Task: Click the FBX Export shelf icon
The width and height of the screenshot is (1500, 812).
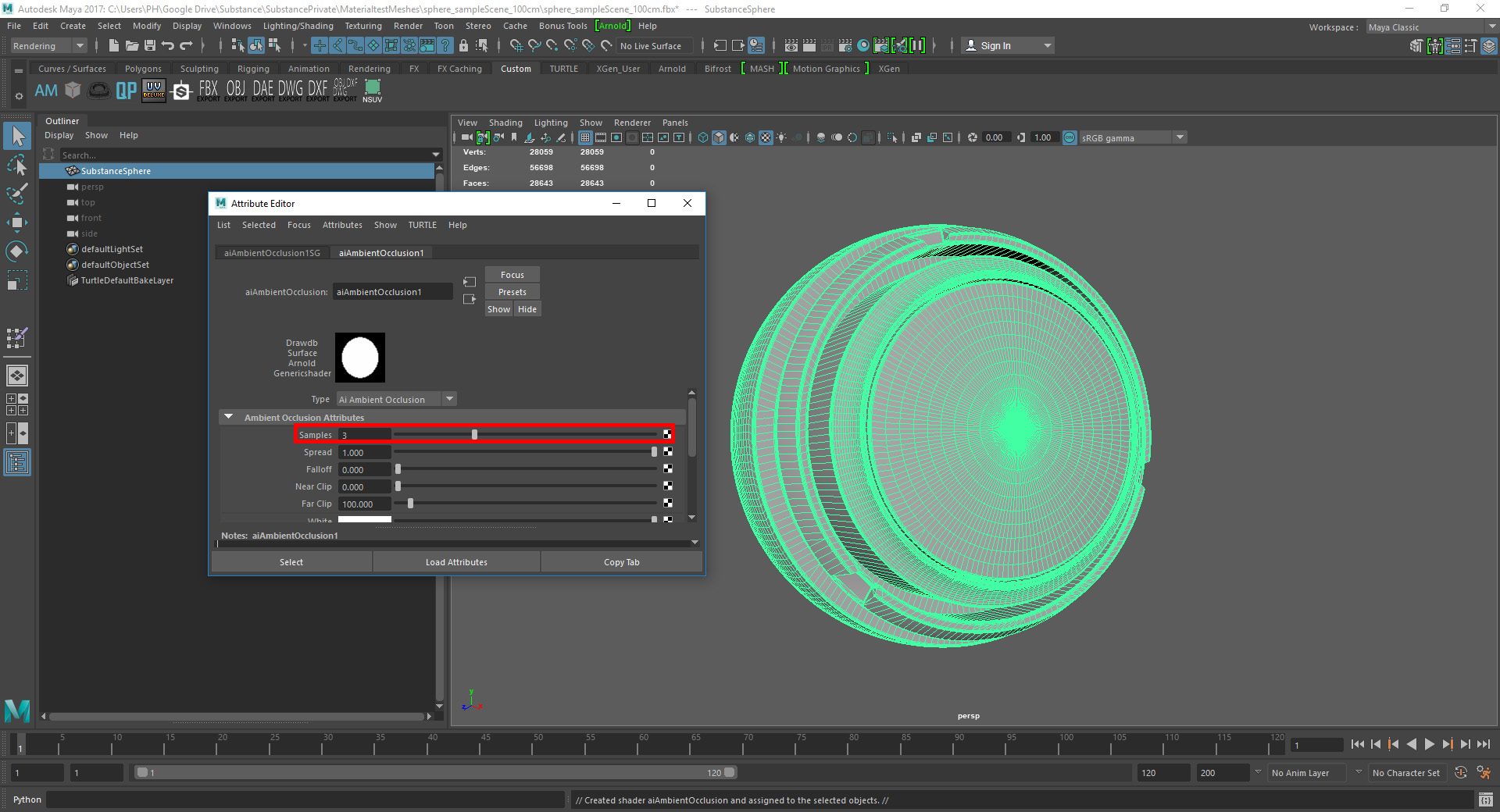Action: coord(209,91)
